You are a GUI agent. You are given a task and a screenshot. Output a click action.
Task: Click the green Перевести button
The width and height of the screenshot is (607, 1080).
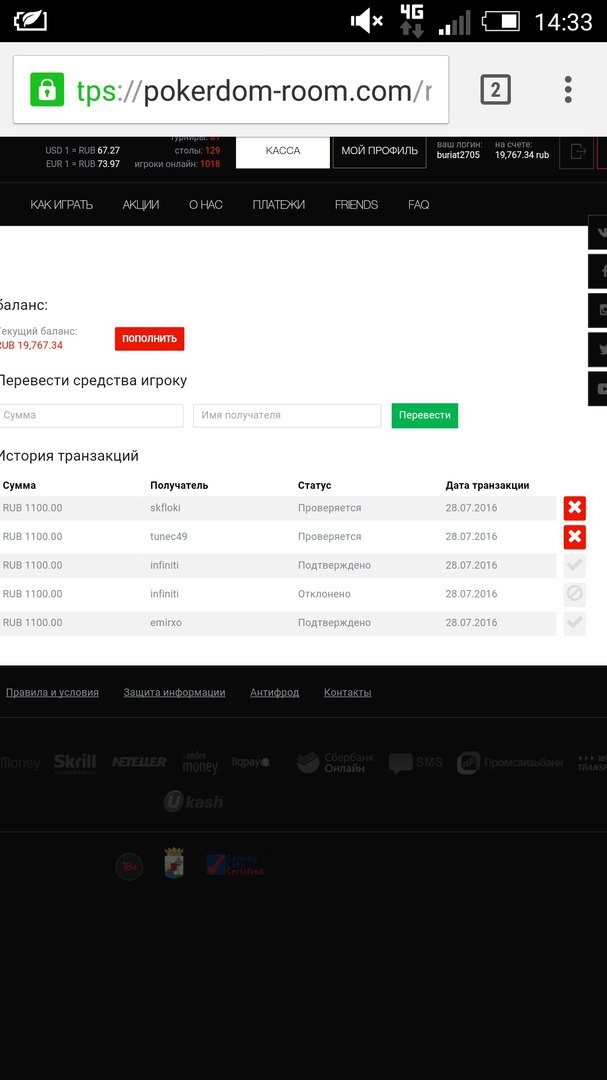424,415
